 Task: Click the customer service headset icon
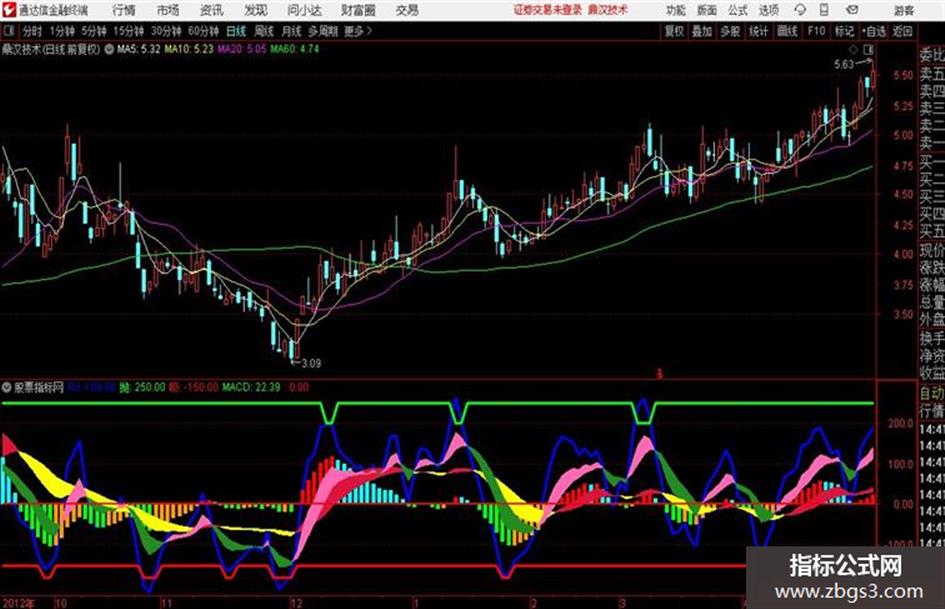click(x=800, y=10)
